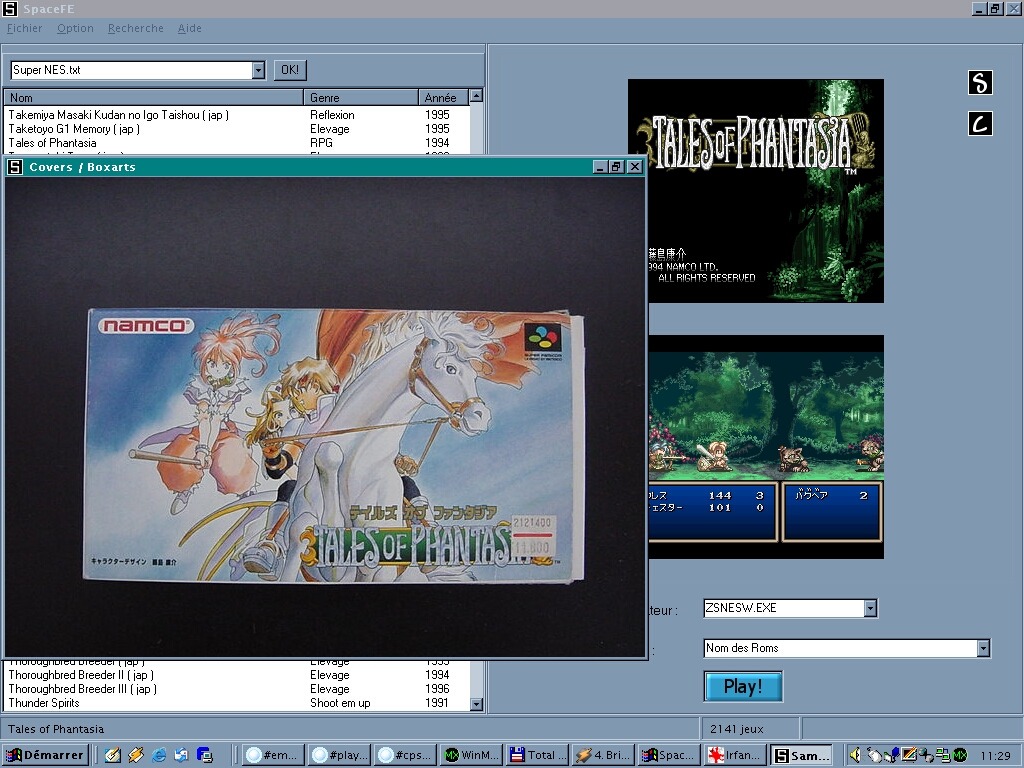This screenshot has height=768, width=1024.
Task: Select Takemiya Masaki Kudan no Igo Taishou row
Action: pos(236,115)
